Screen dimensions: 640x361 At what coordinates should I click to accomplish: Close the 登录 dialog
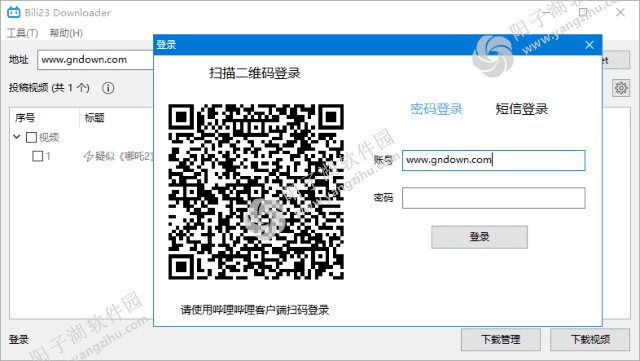click(589, 45)
